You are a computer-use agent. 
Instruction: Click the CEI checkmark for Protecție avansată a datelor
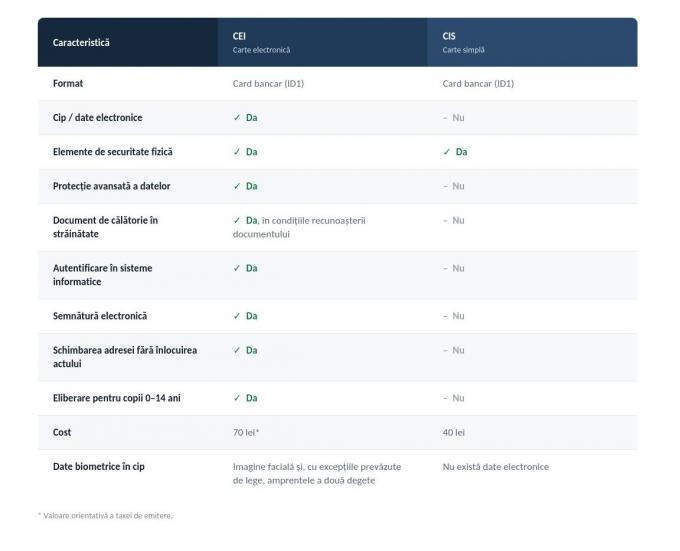(x=237, y=186)
